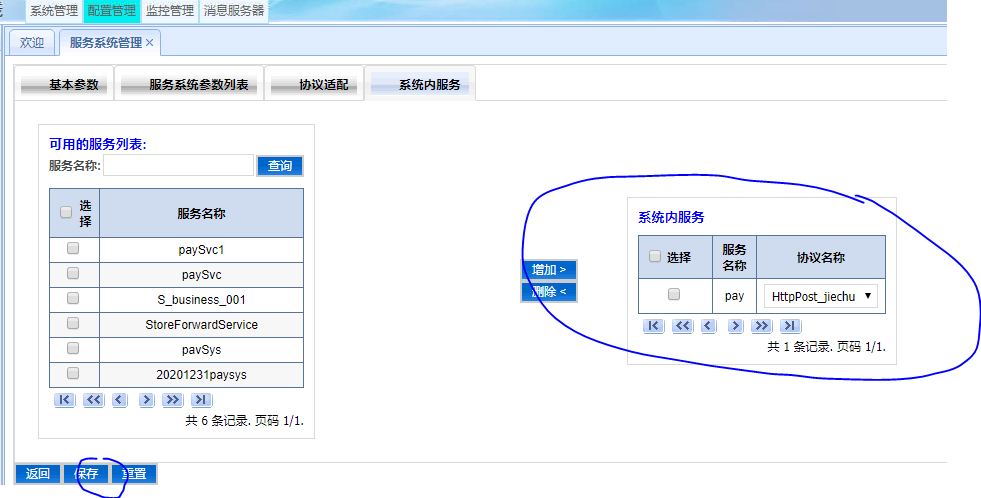This screenshot has width=981, height=498.
Task: Jump to last page in 系统内服务 pager
Action: point(790,325)
